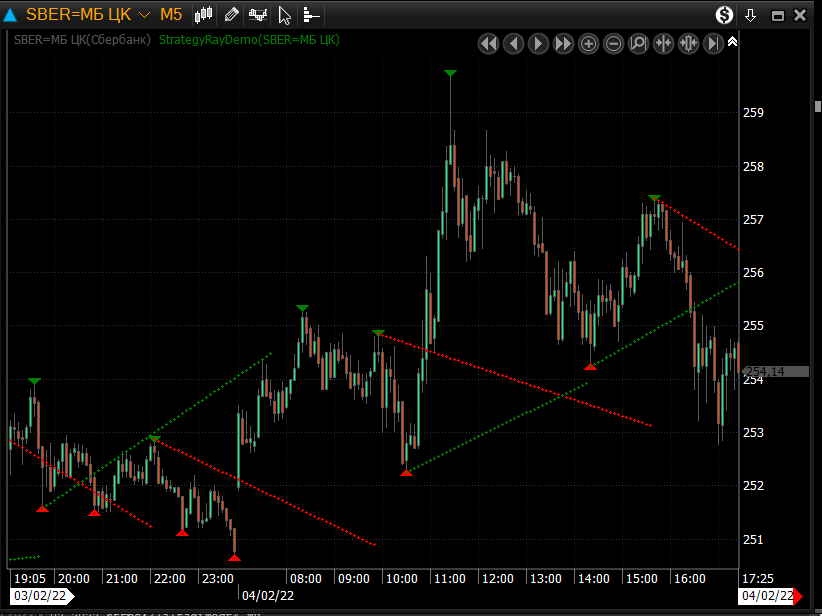Click the StrategyRayDemo indicator label
The height and width of the screenshot is (616, 822).
249,40
